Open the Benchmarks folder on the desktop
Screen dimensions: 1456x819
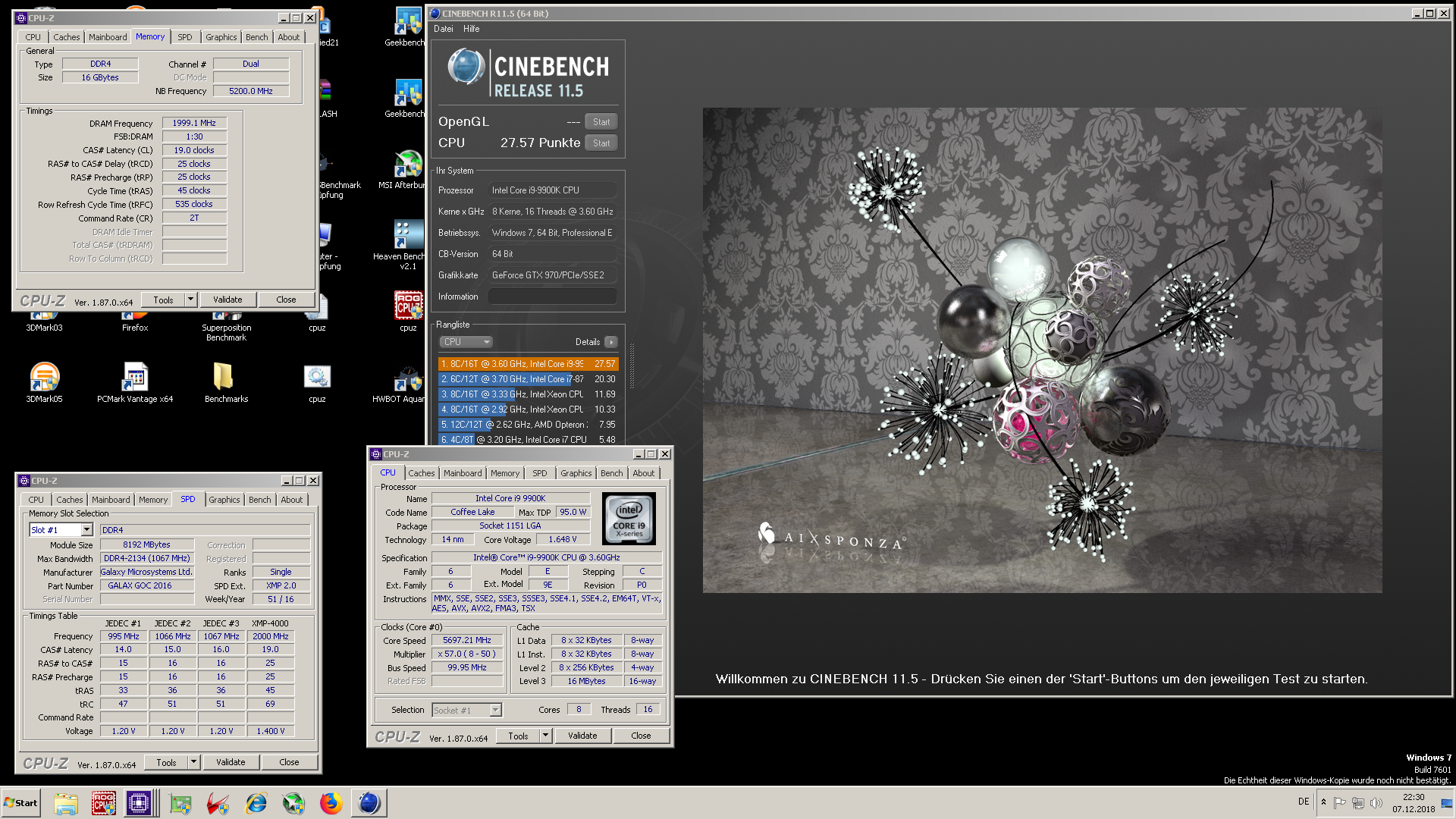pos(226,381)
